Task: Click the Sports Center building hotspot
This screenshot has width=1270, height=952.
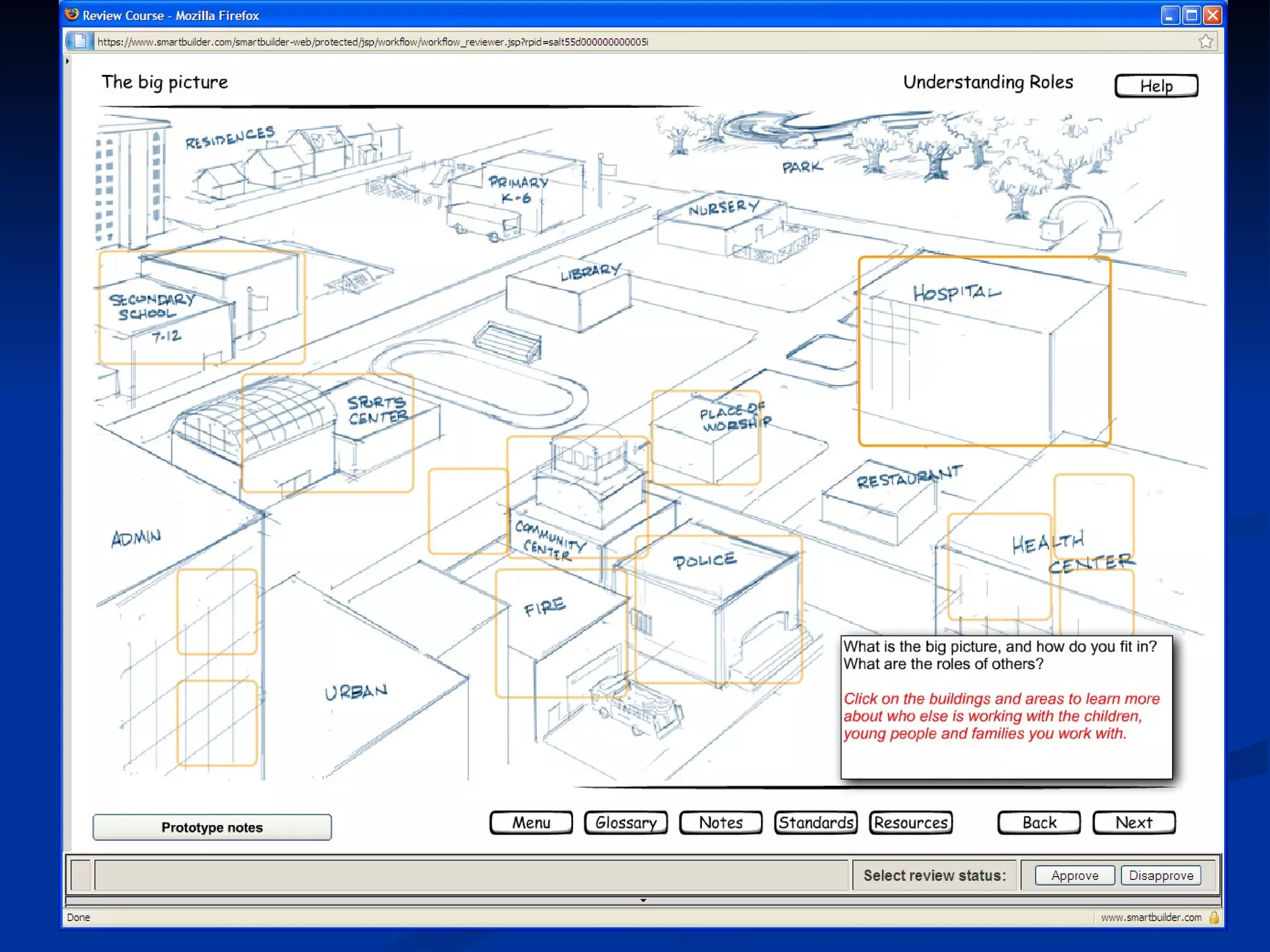Action: tap(327, 433)
